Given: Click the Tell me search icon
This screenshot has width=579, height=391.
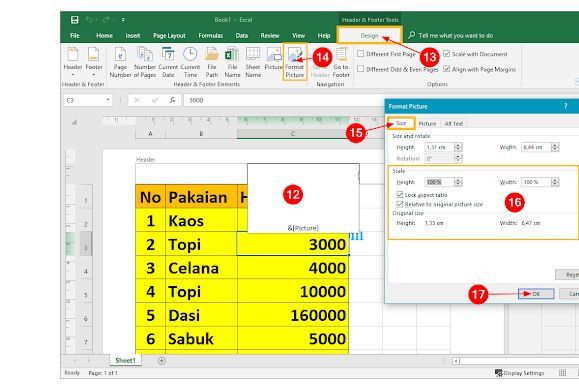Looking at the screenshot, I should click(x=411, y=35).
